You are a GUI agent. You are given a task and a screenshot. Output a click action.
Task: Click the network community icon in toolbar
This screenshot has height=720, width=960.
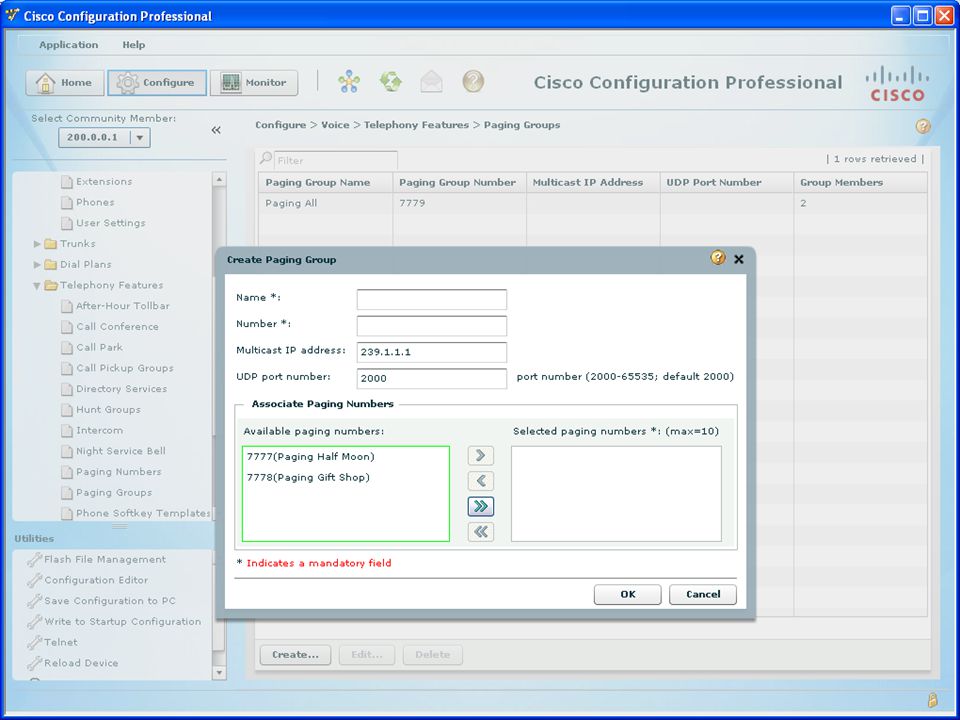click(349, 81)
